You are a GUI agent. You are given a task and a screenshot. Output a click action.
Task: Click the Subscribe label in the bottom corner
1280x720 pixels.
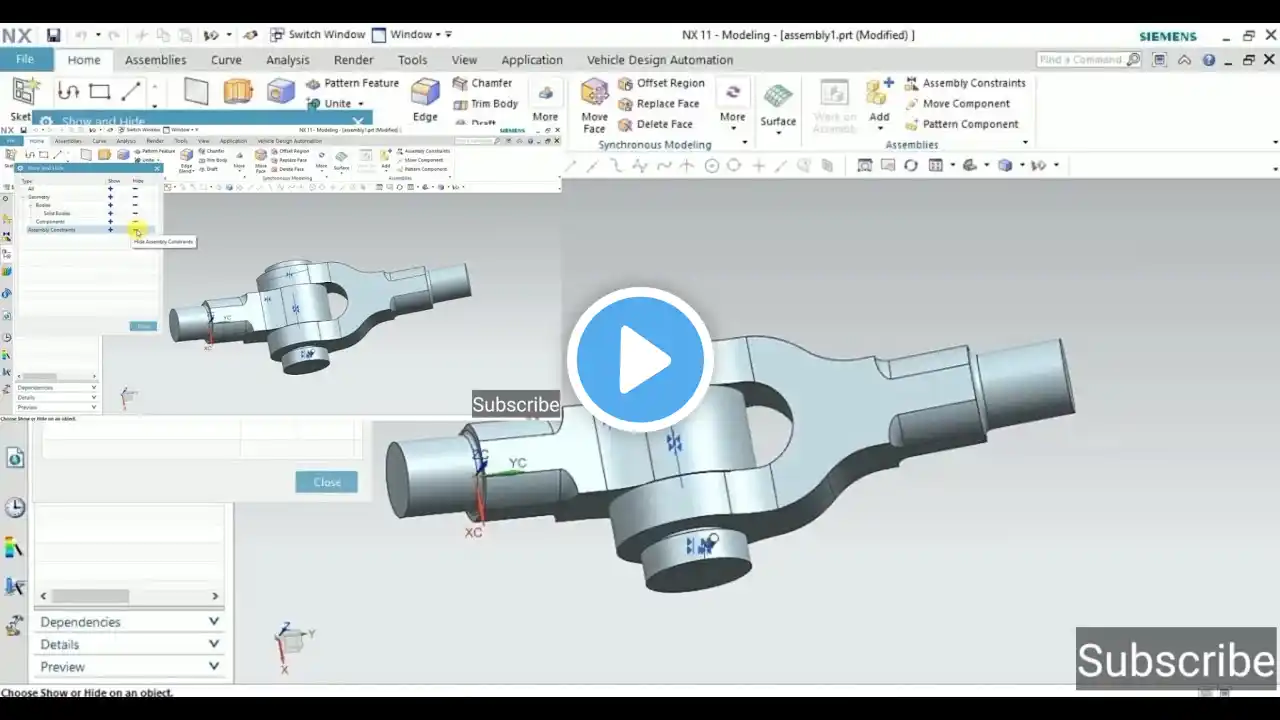click(1176, 660)
